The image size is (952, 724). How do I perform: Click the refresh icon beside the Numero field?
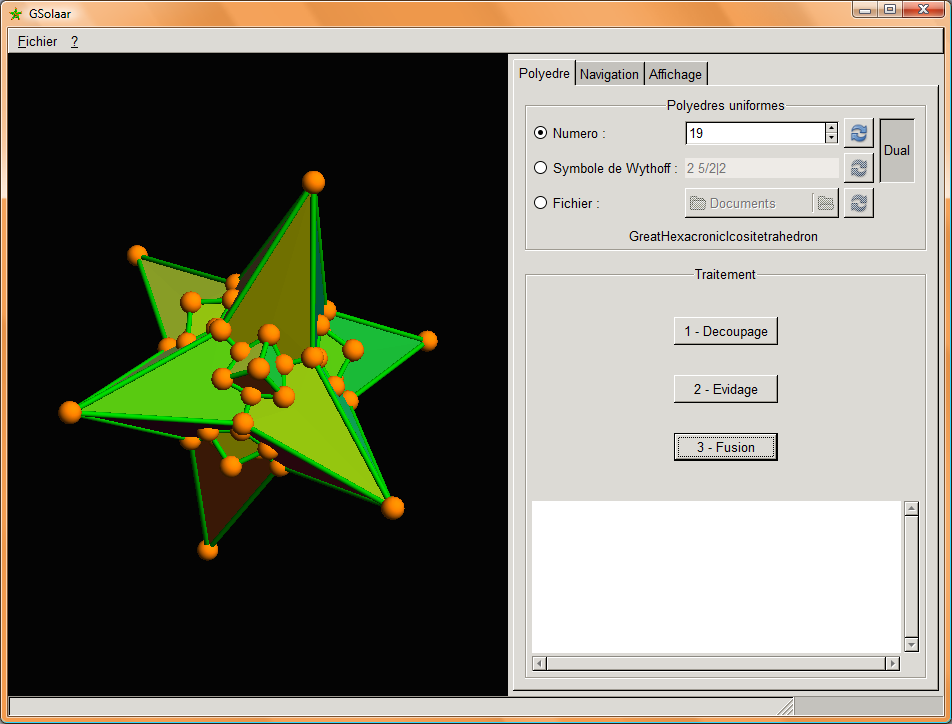[858, 133]
